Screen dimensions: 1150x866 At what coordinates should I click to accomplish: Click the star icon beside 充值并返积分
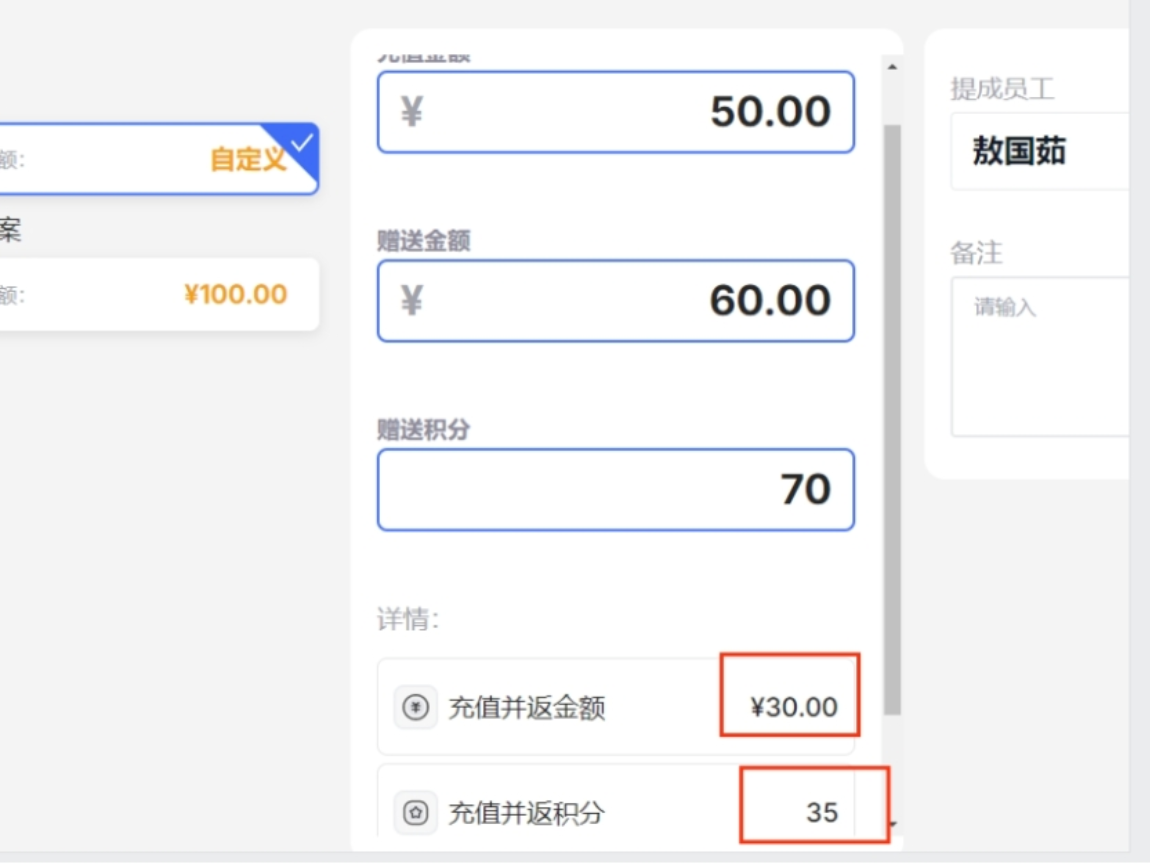(x=415, y=813)
